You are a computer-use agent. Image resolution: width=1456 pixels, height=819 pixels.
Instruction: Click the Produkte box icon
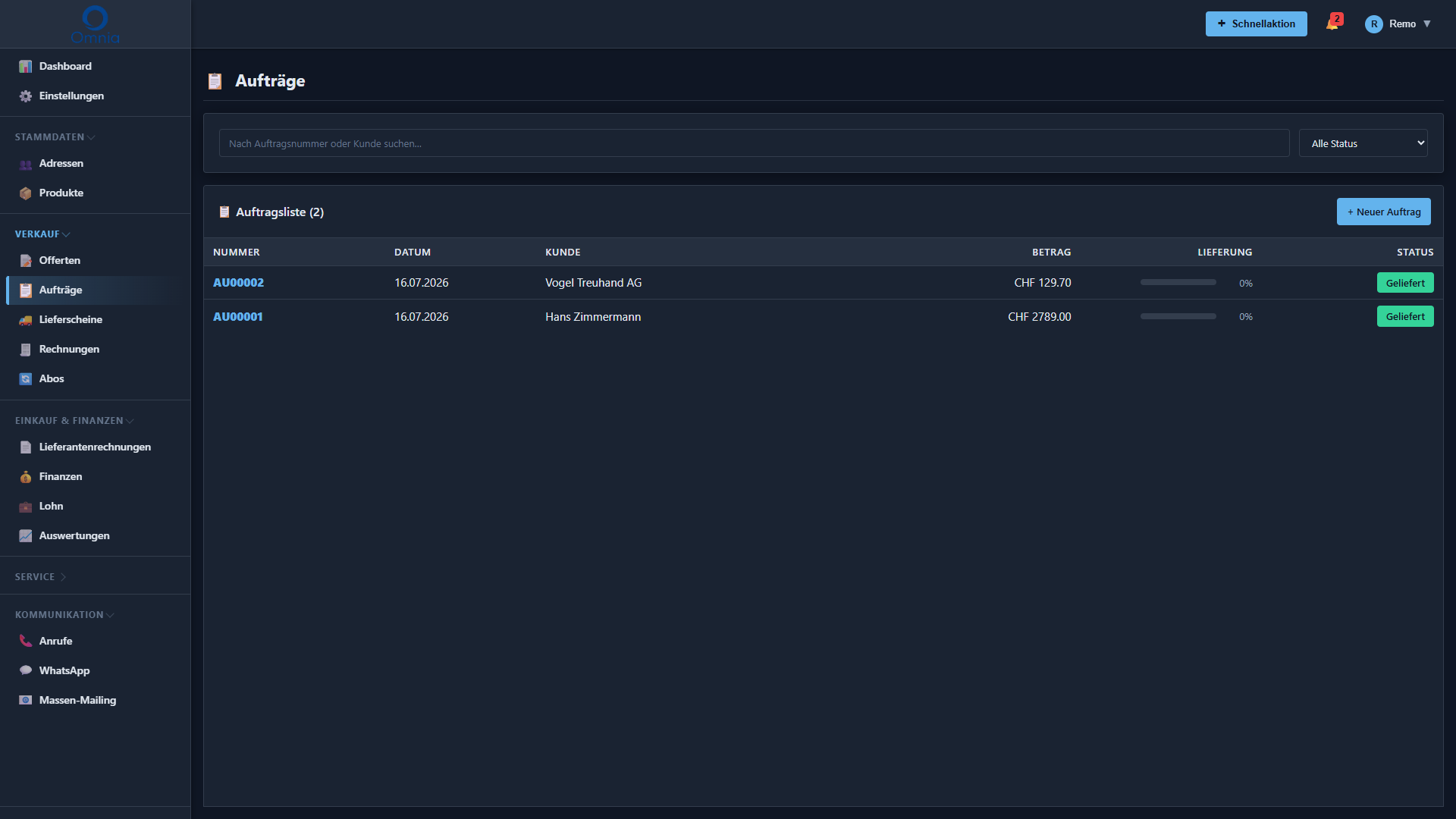coord(26,193)
